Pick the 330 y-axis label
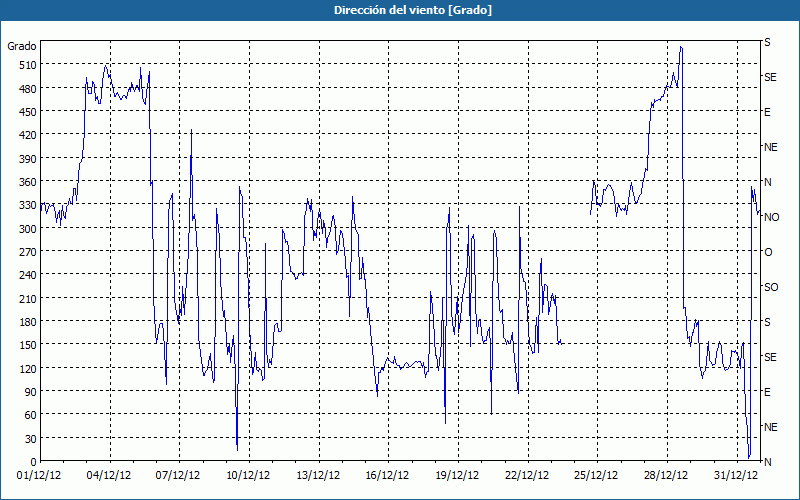The image size is (800, 500). [28, 205]
